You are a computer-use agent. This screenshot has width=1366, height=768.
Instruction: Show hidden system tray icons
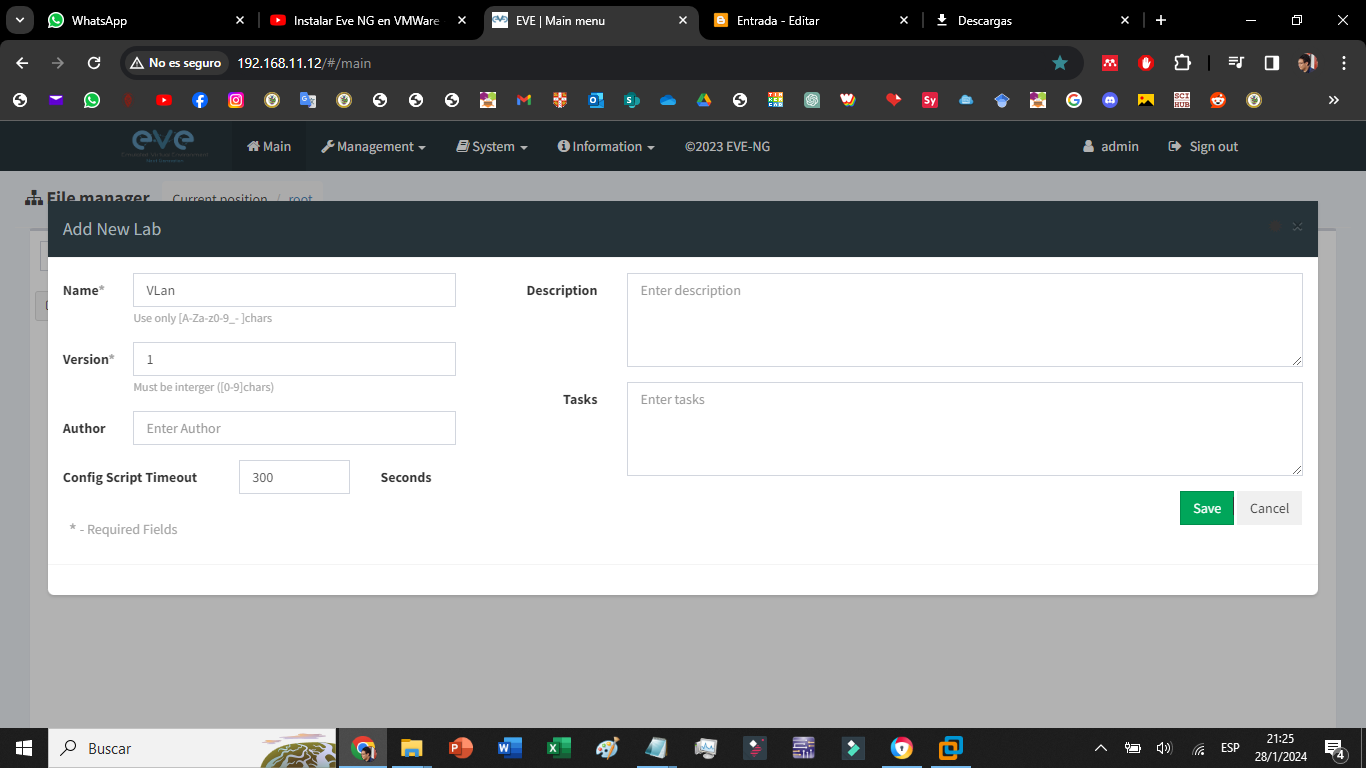tap(1101, 748)
